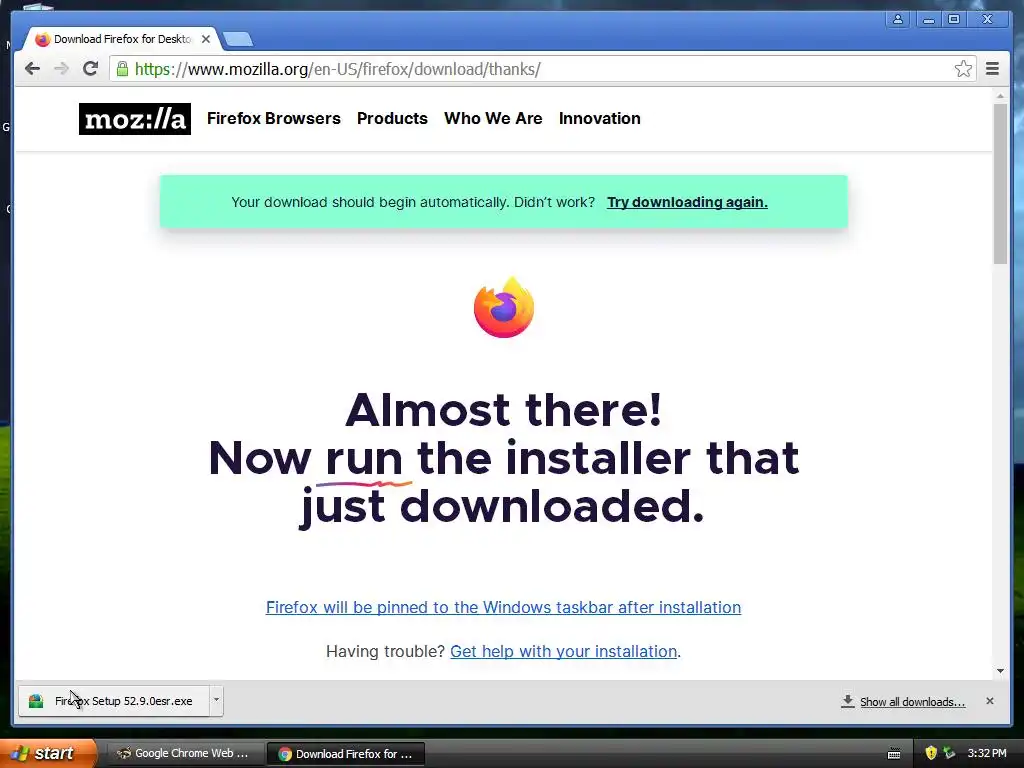Open Who We Are menu

pos(493,118)
